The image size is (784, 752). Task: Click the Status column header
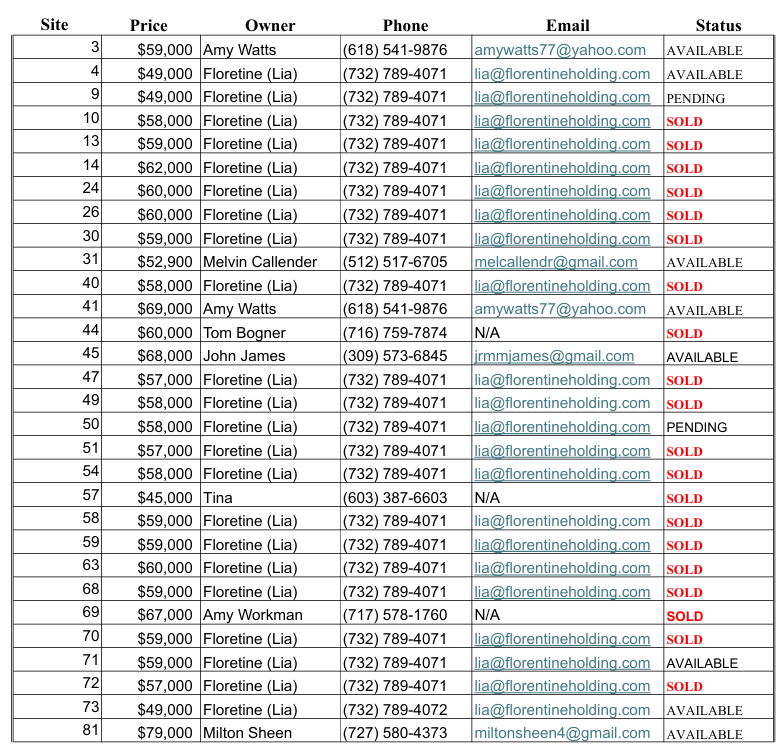718,26
